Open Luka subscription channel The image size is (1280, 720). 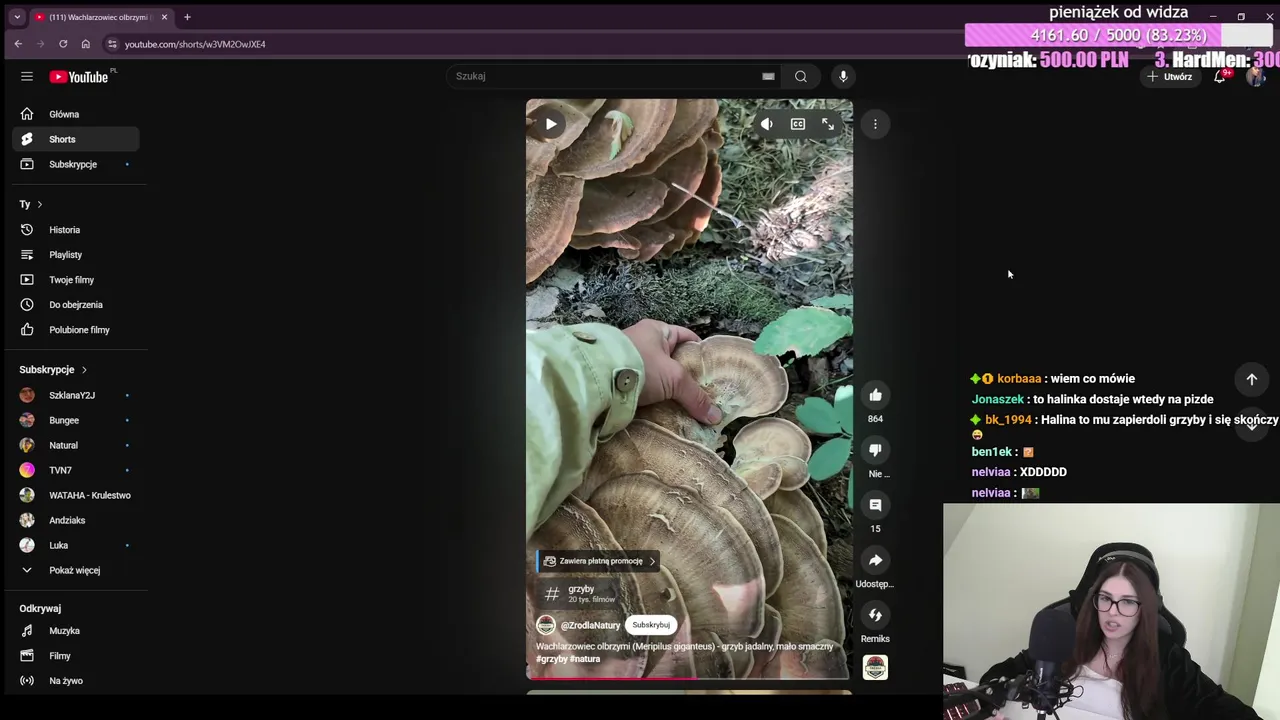[x=76, y=545]
